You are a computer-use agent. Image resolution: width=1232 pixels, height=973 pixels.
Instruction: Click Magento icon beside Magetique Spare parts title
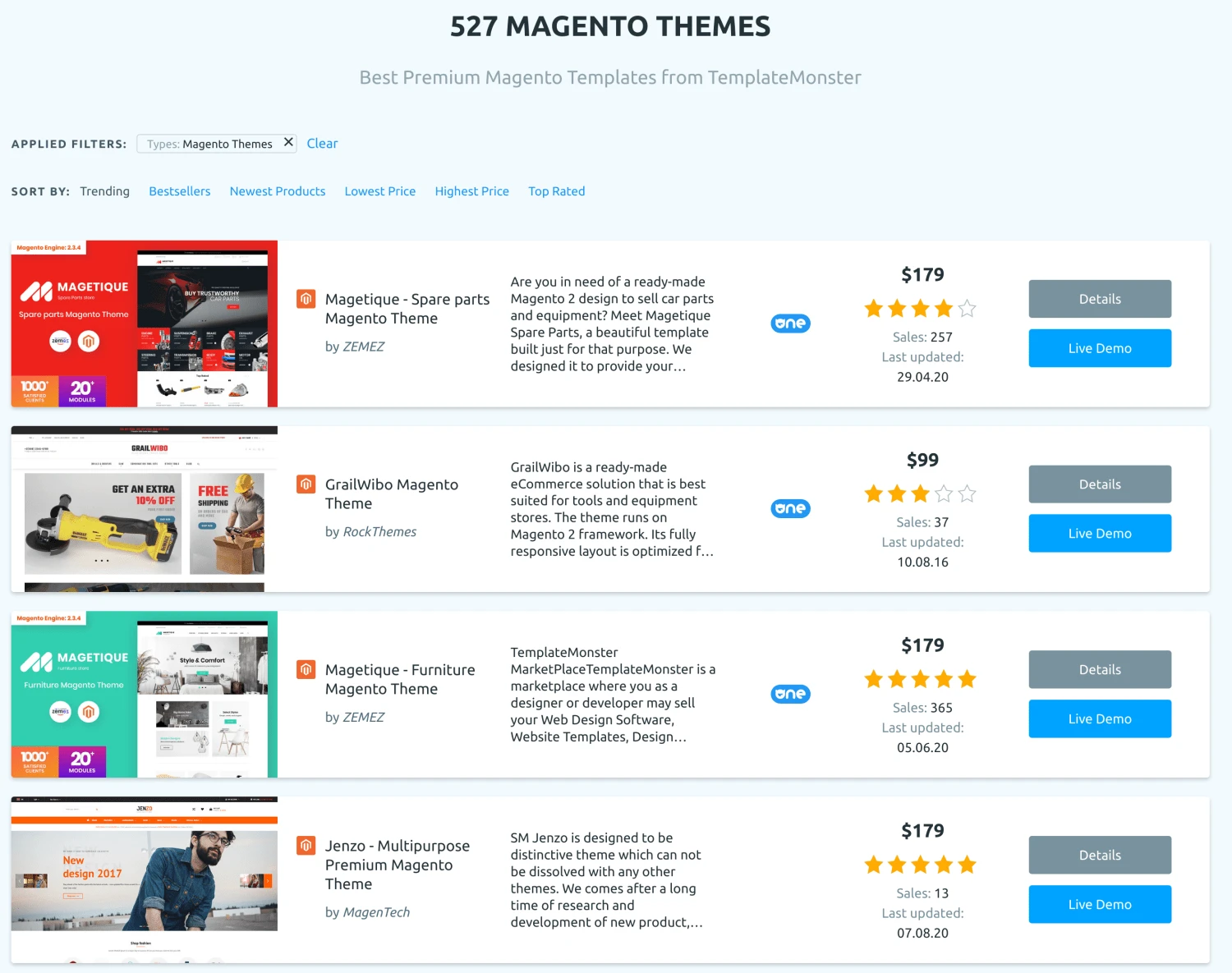pyautogui.click(x=306, y=299)
